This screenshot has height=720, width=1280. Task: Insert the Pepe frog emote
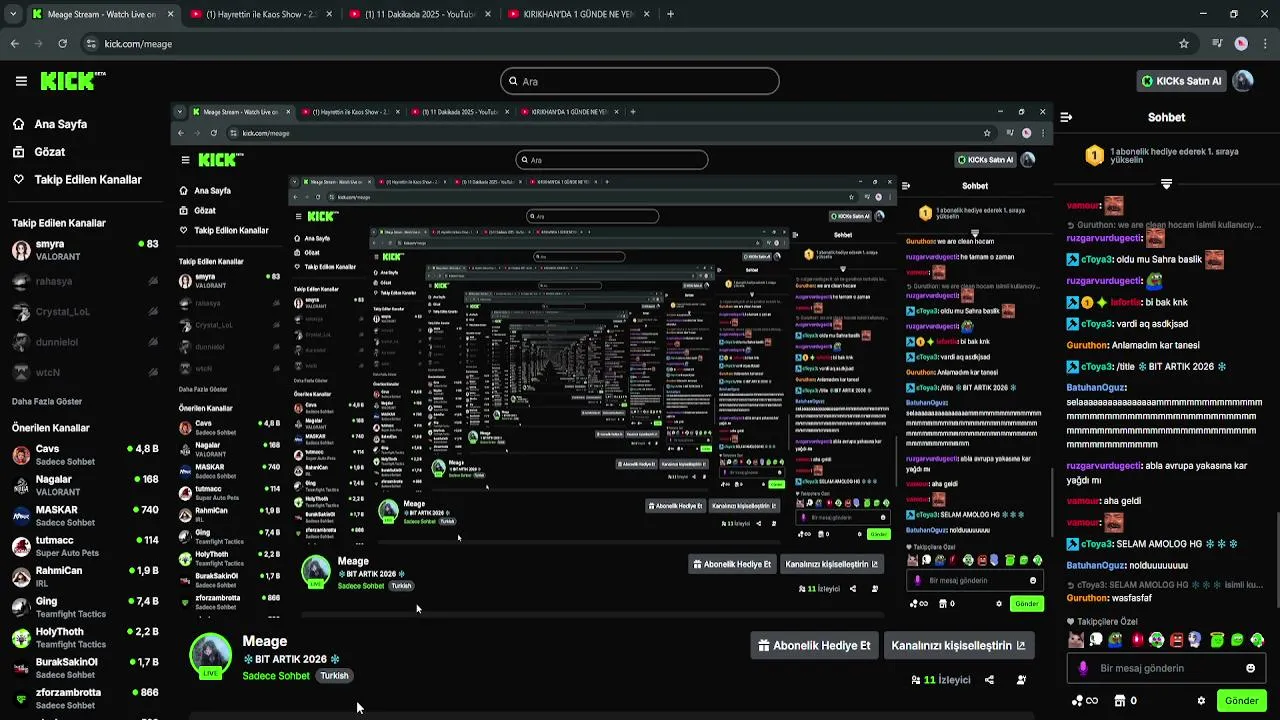pos(1116,640)
